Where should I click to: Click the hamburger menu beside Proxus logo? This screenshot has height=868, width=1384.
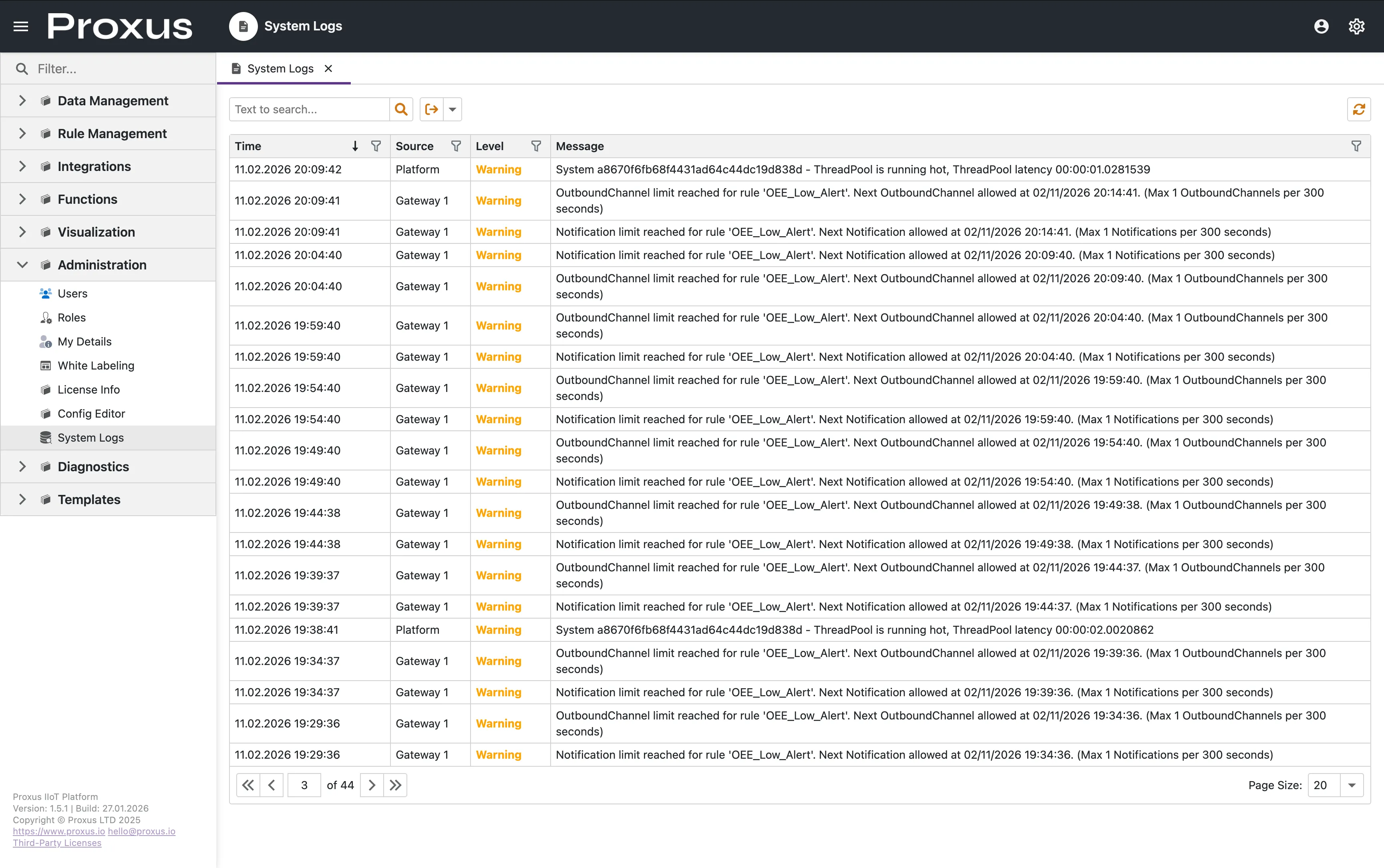coord(21,26)
